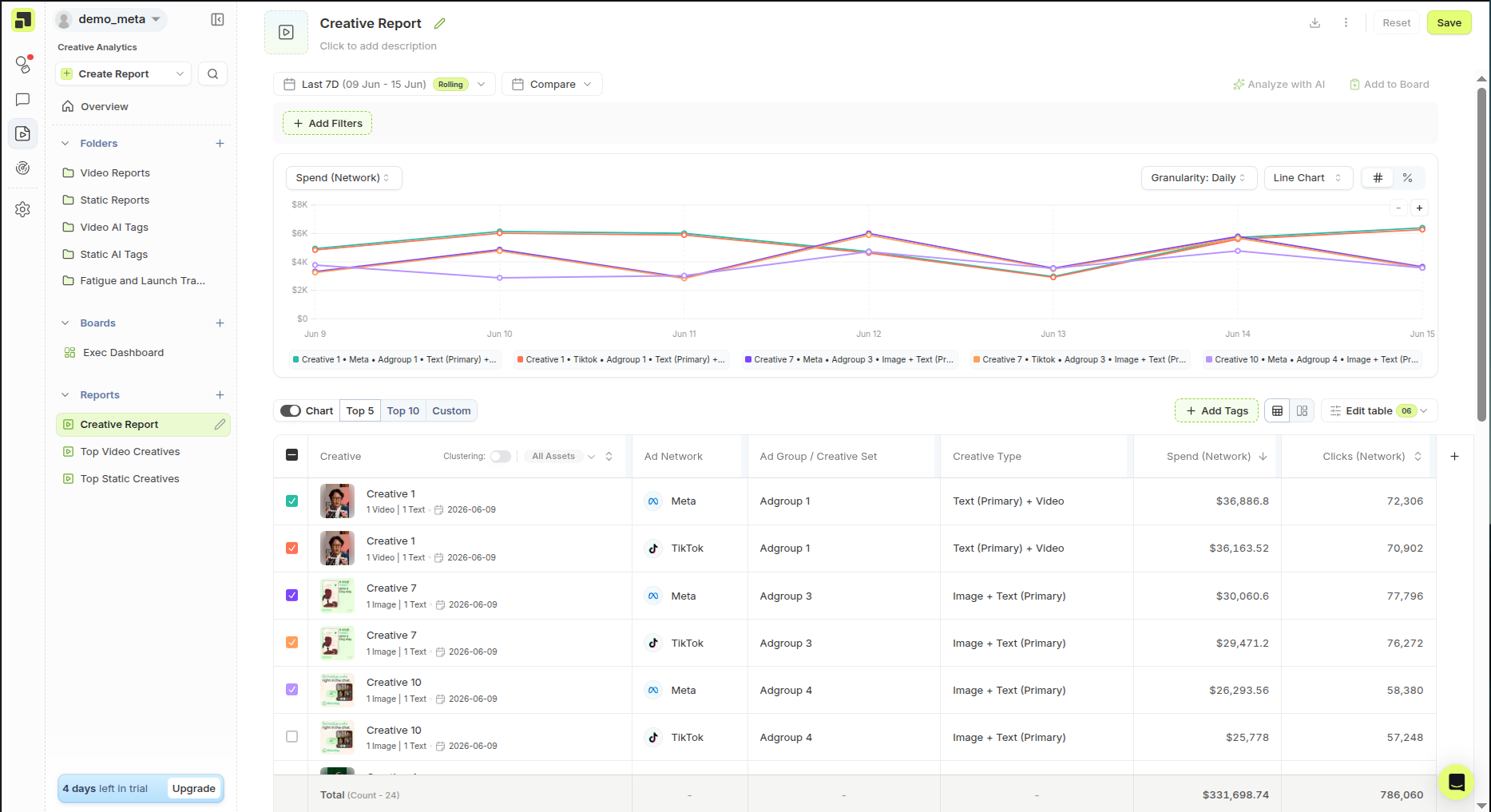
Task: Click the Save button
Action: coord(1449,22)
